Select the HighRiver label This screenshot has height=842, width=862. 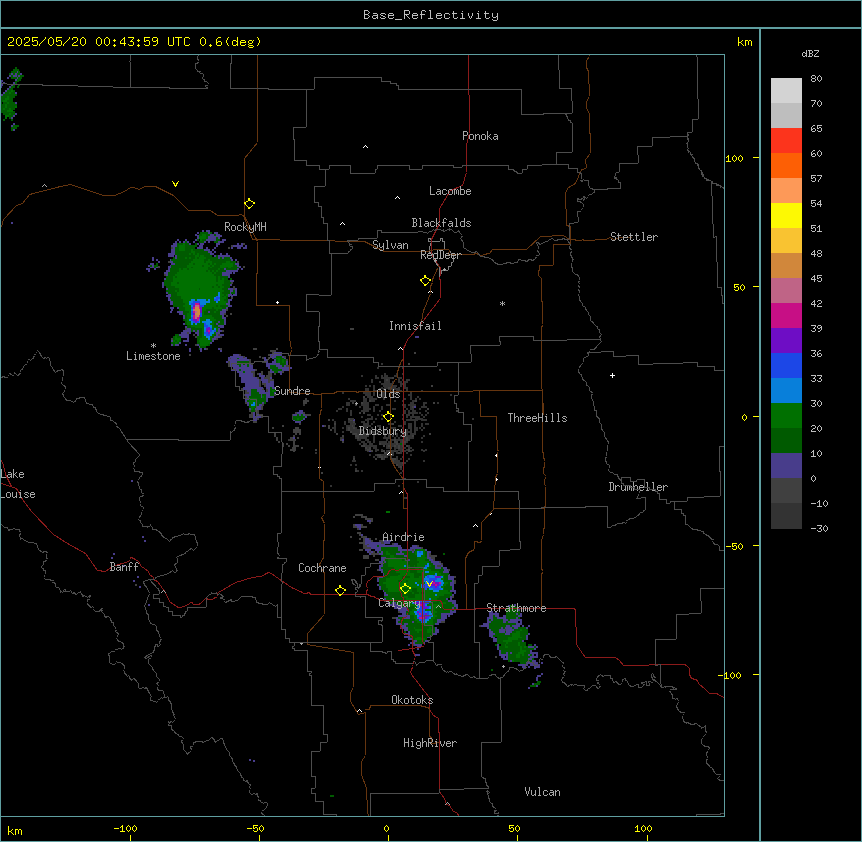430,743
